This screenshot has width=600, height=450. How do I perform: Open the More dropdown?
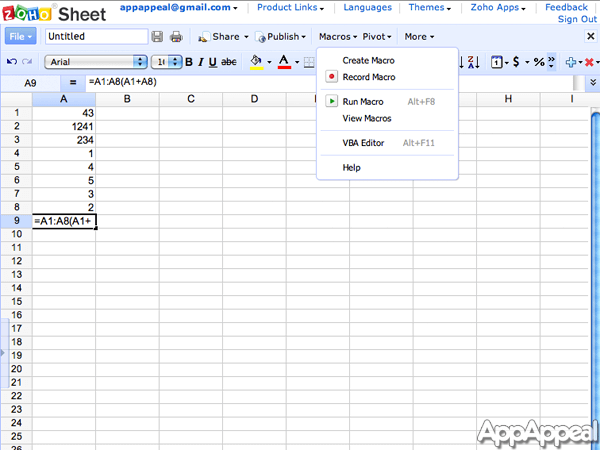[x=419, y=37]
